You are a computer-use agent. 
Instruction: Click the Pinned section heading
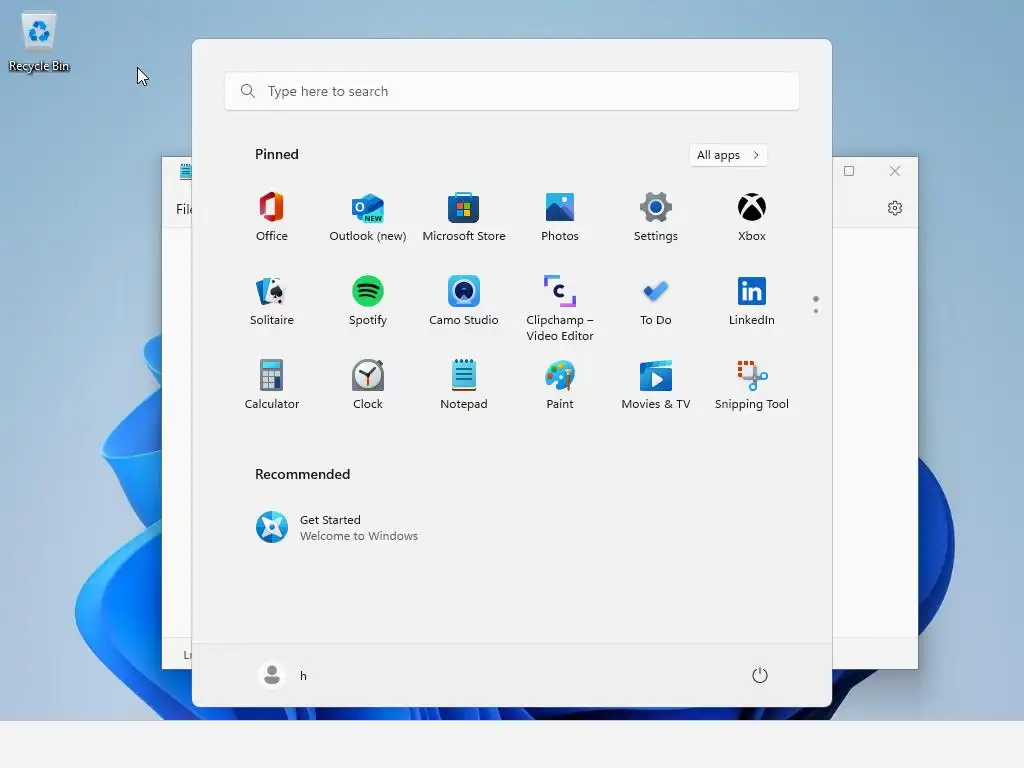point(277,154)
